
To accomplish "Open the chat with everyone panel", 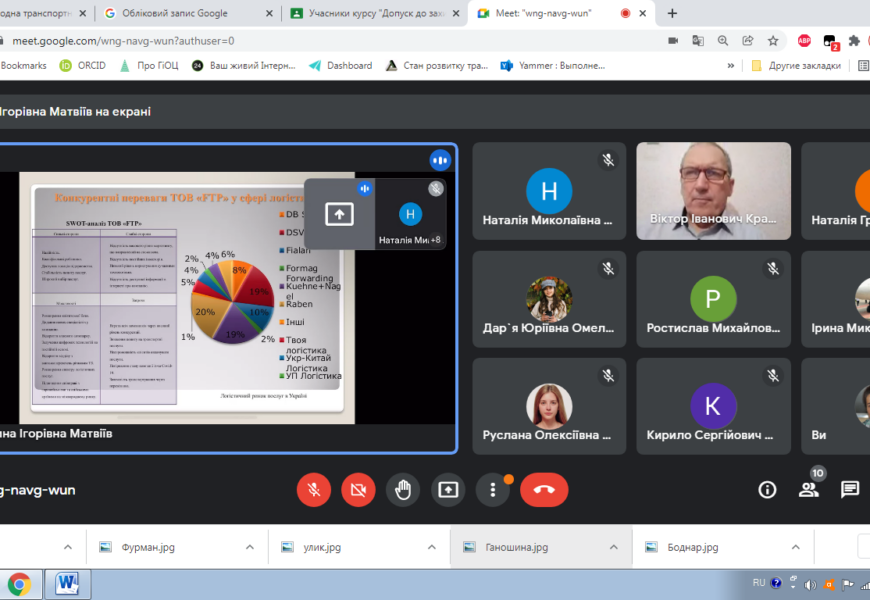I will pos(849,489).
